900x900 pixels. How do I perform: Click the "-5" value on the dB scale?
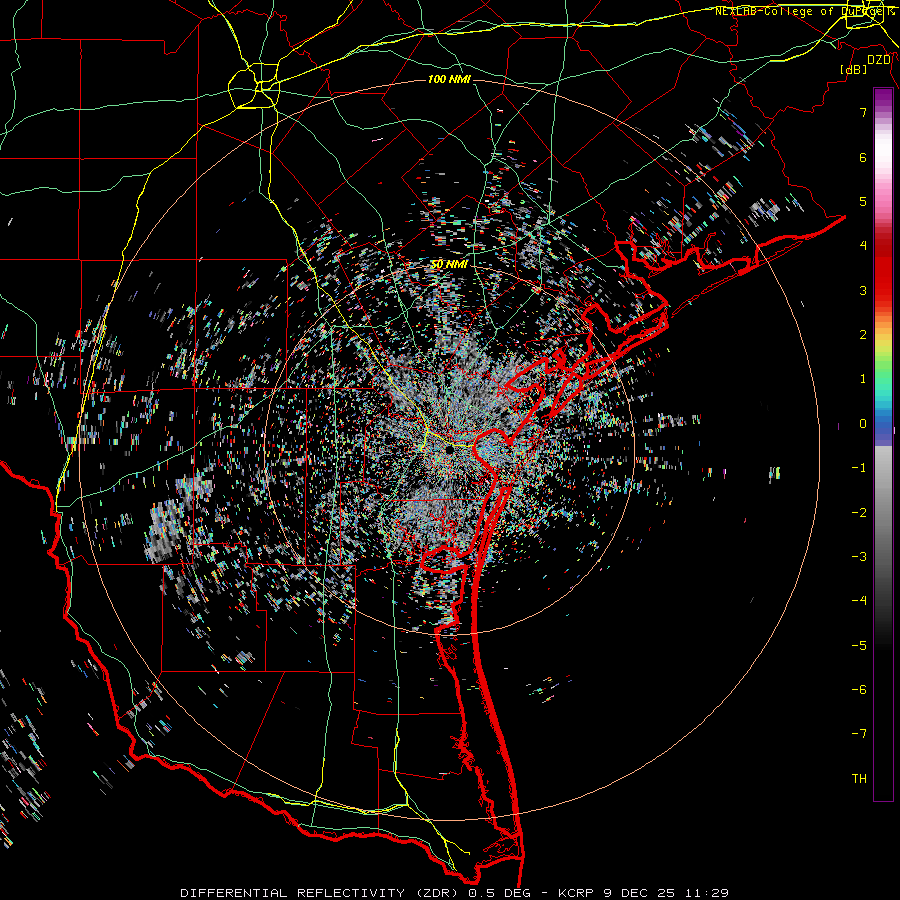859,645
